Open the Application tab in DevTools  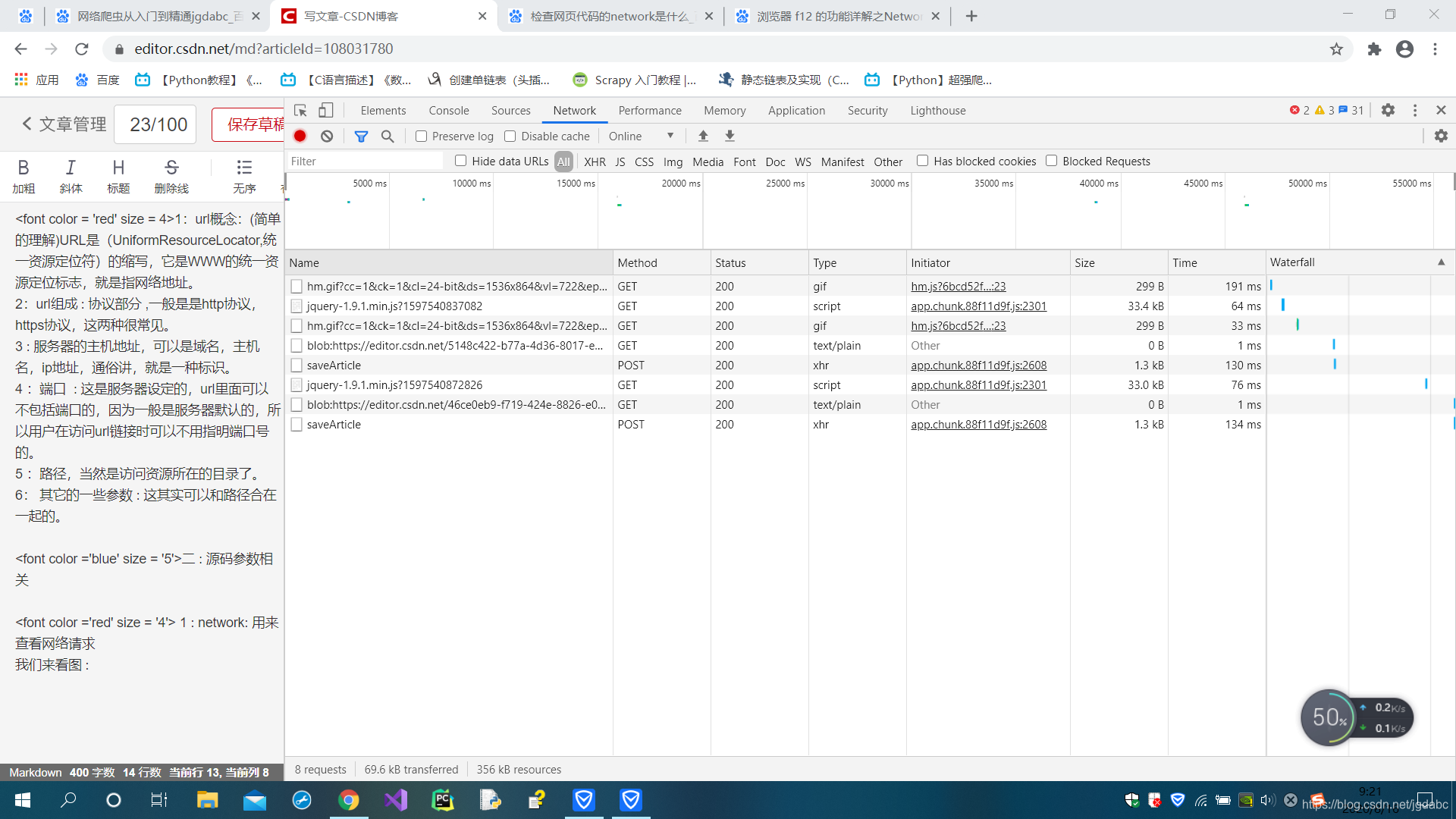[x=795, y=111]
